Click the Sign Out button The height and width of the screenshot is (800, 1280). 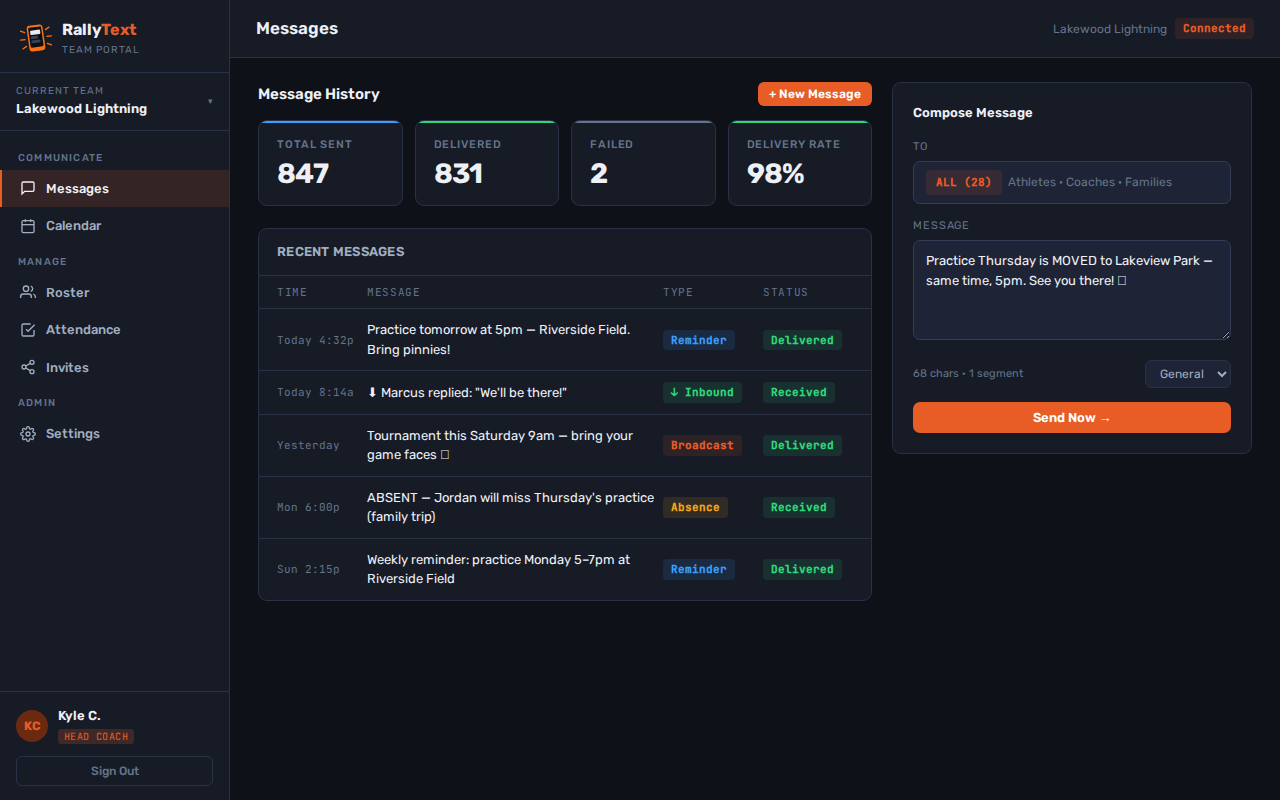115,771
